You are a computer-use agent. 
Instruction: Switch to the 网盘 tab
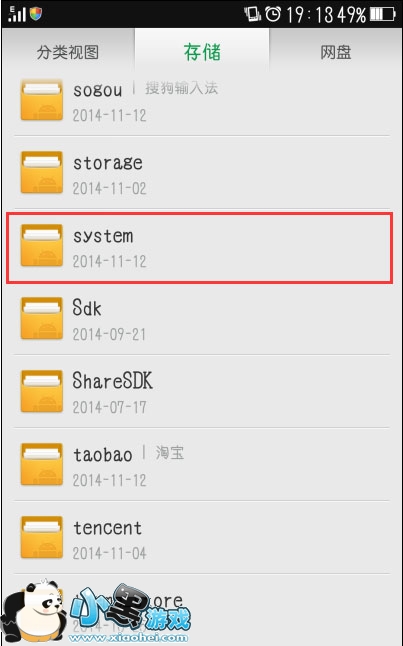pyautogui.click(x=336, y=52)
